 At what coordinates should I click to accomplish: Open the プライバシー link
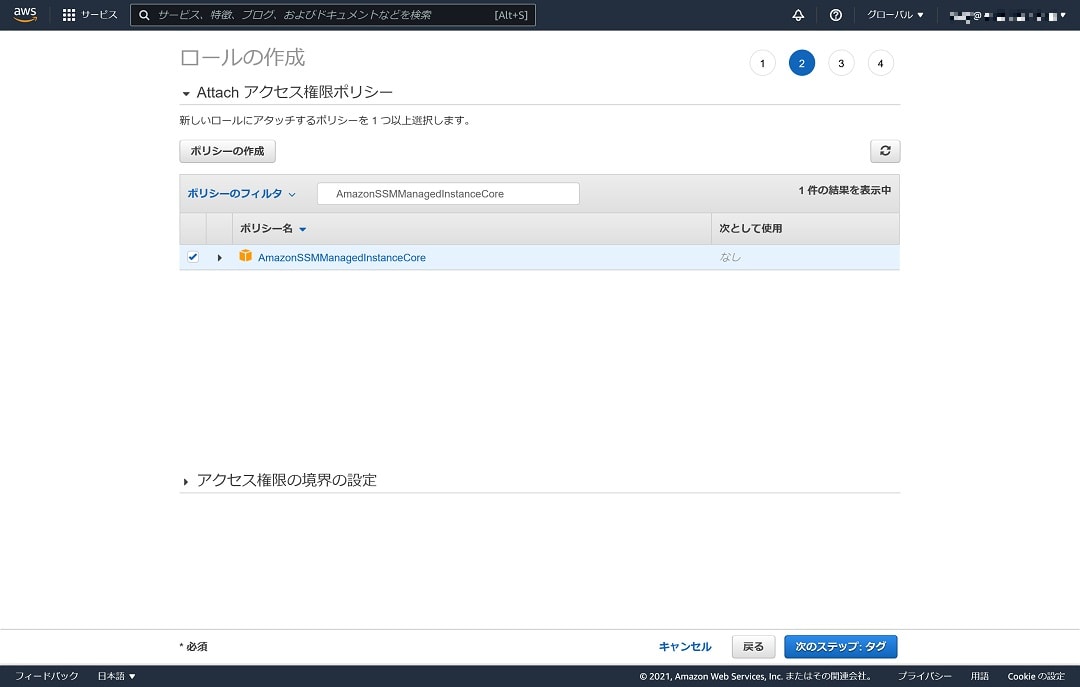tap(924, 676)
